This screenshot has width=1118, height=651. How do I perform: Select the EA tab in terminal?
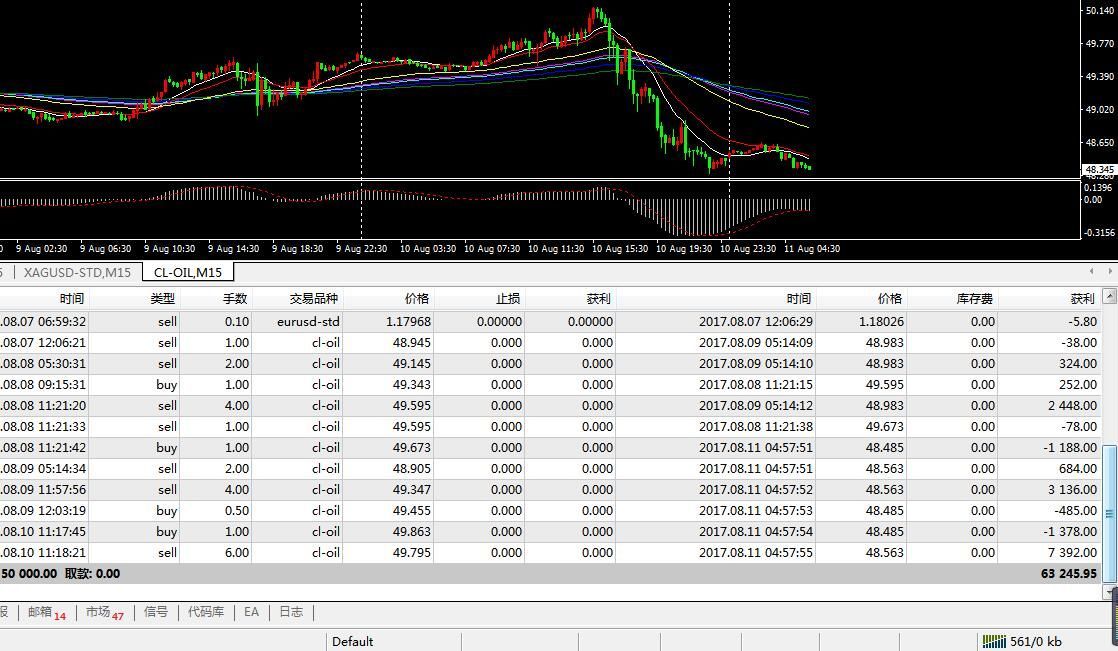coord(251,612)
